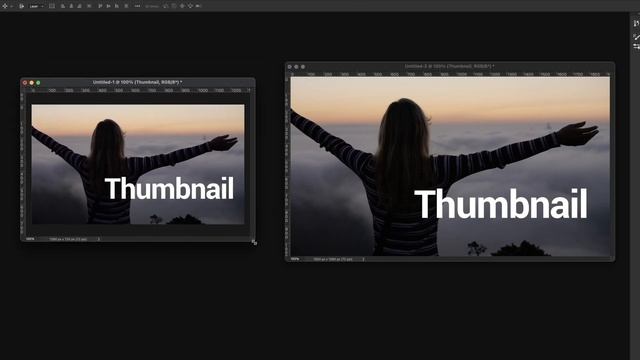Click document dimensions status in Untitled-1 window
This screenshot has height=360, width=640.
point(68,239)
